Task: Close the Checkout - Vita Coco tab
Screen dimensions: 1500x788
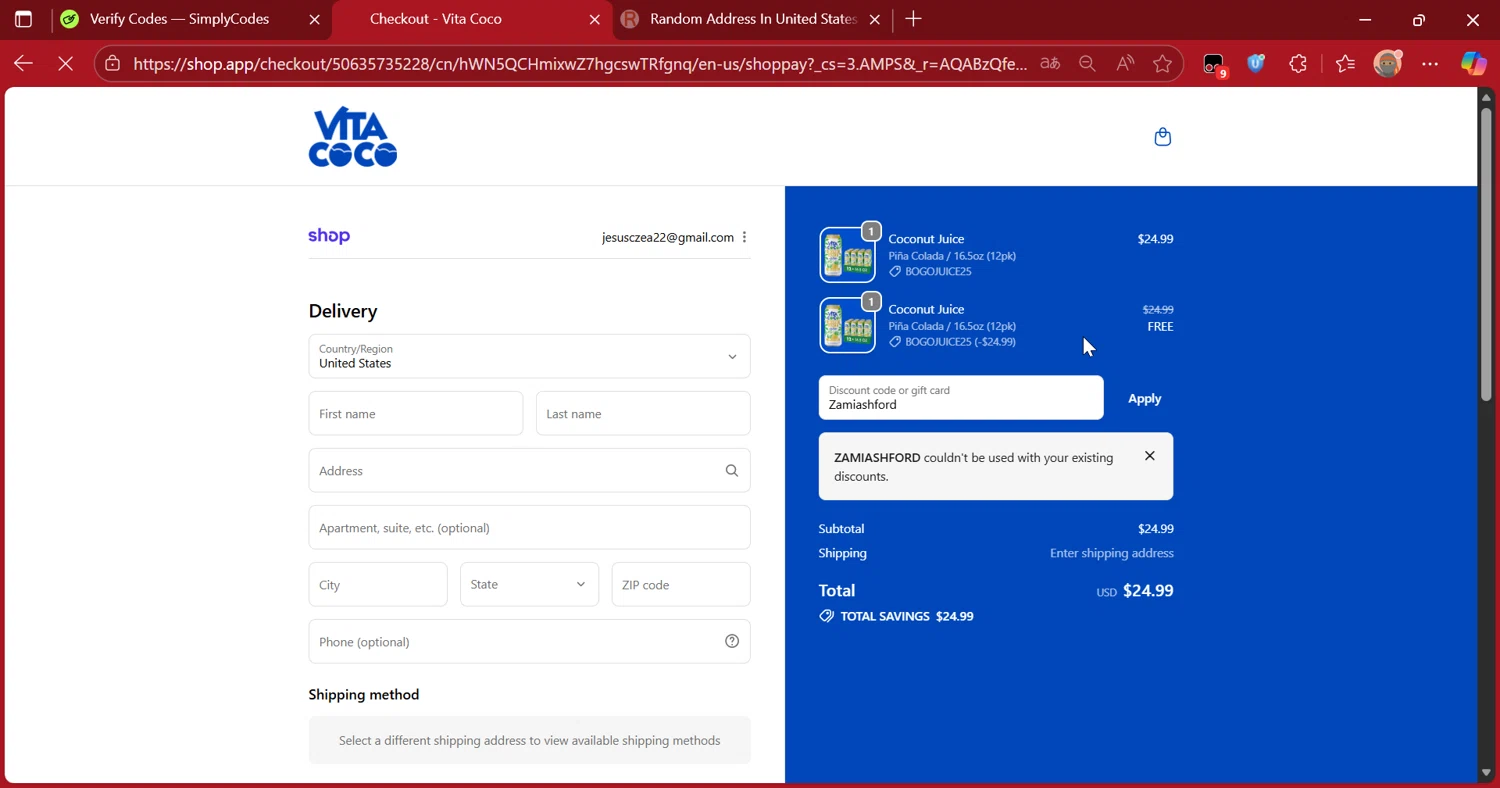Action: tap(595, 19)
